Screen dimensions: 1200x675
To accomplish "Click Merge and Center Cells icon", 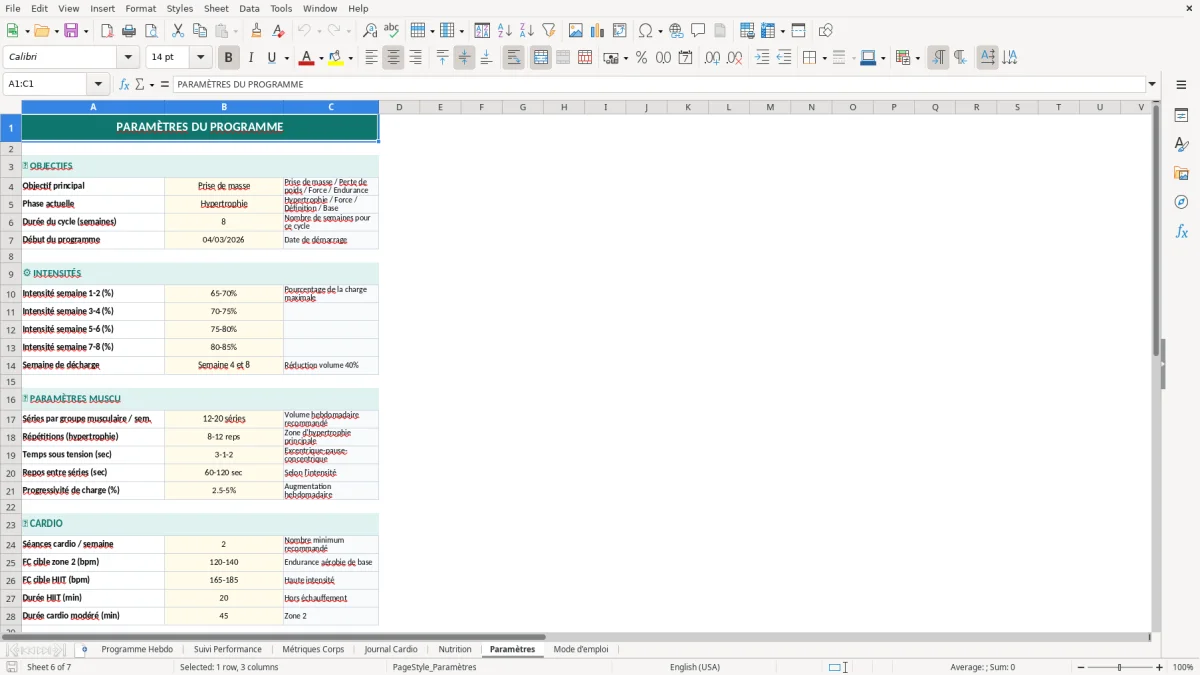I will [x=541, y=58].
